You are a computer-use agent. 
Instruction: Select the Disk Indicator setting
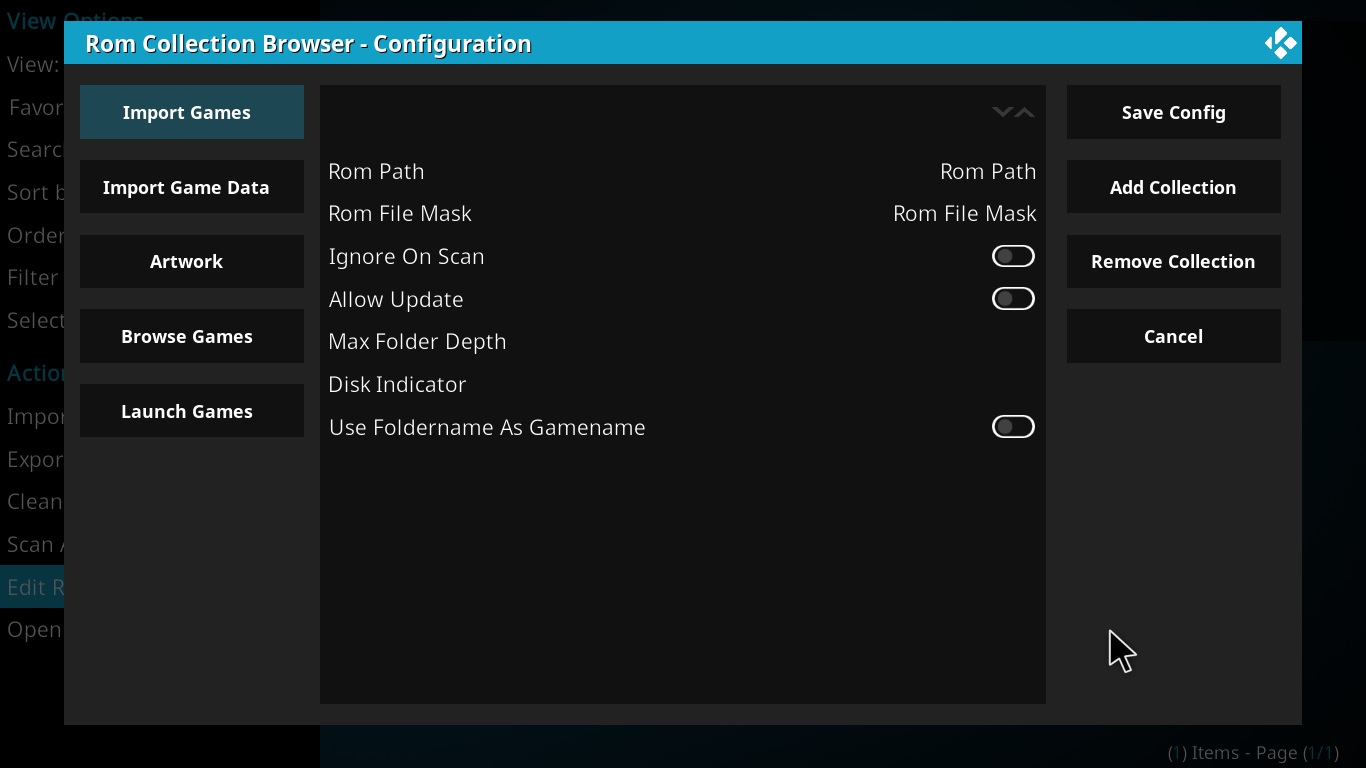tap(682, 384)
